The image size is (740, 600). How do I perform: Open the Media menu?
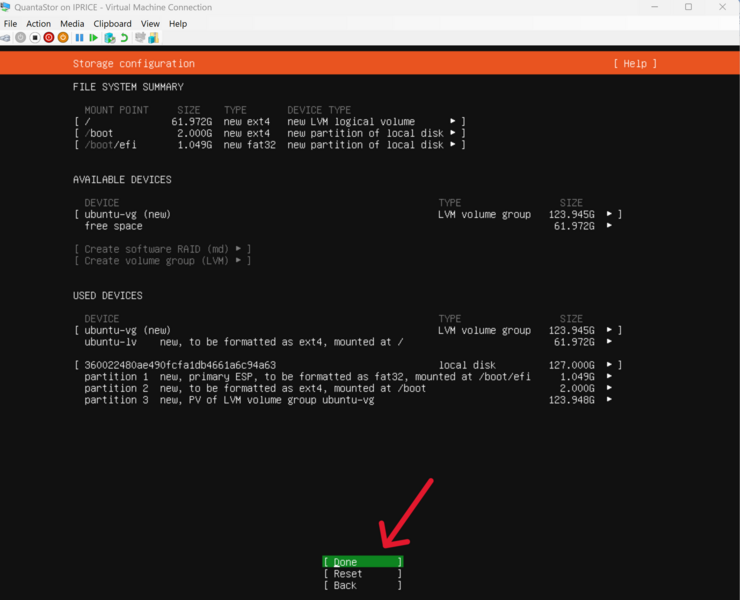[x=72, y=24]
